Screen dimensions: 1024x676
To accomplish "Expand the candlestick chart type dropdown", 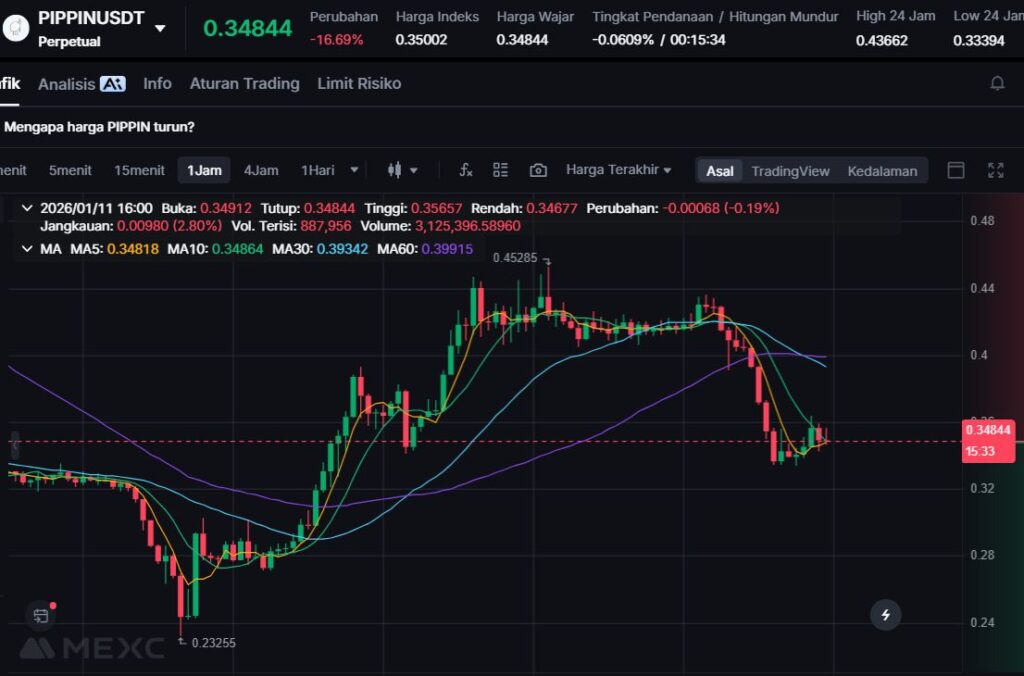I will click(x=402, y=170).
